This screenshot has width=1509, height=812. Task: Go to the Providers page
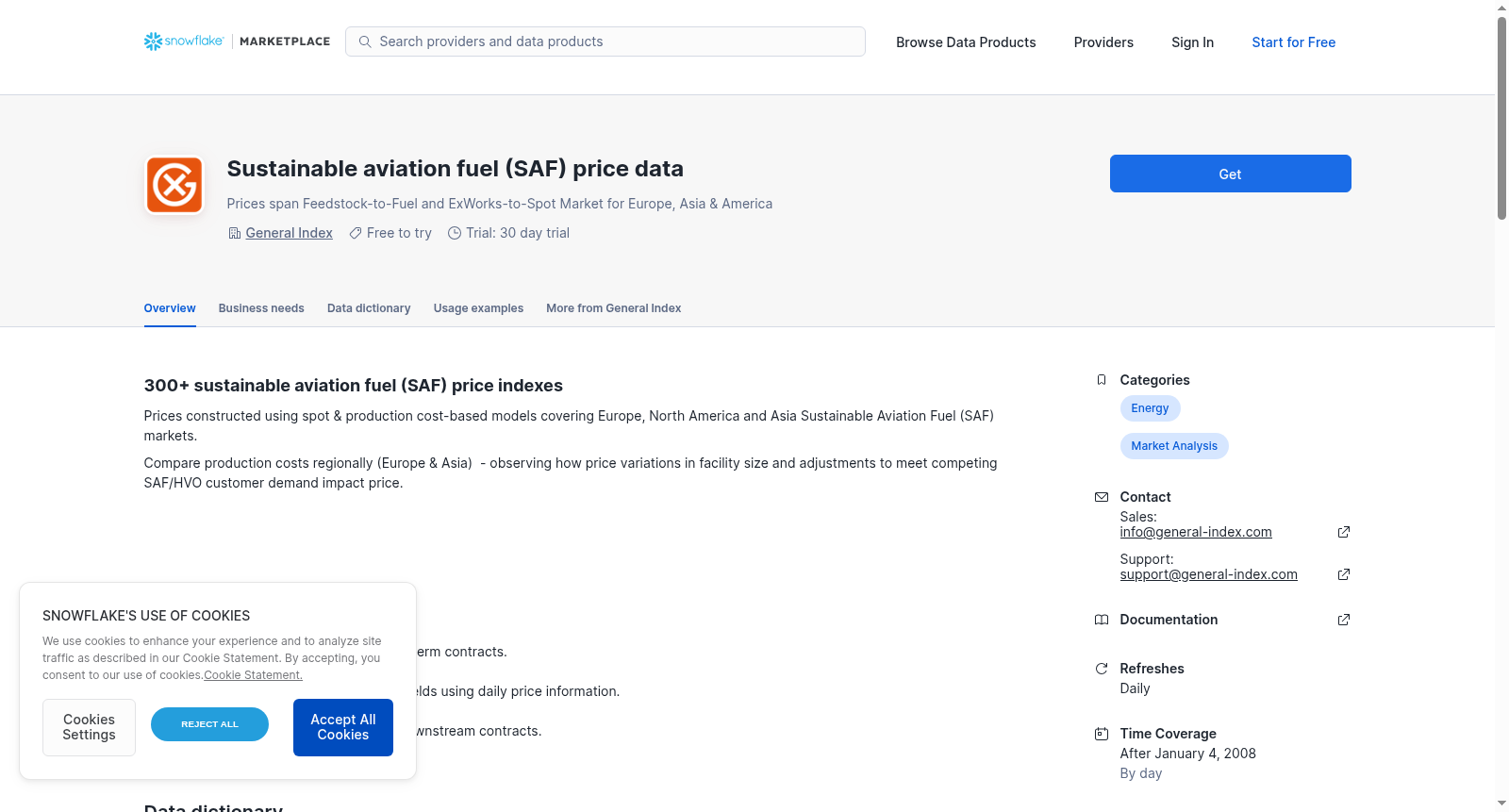pos(1103,42)
